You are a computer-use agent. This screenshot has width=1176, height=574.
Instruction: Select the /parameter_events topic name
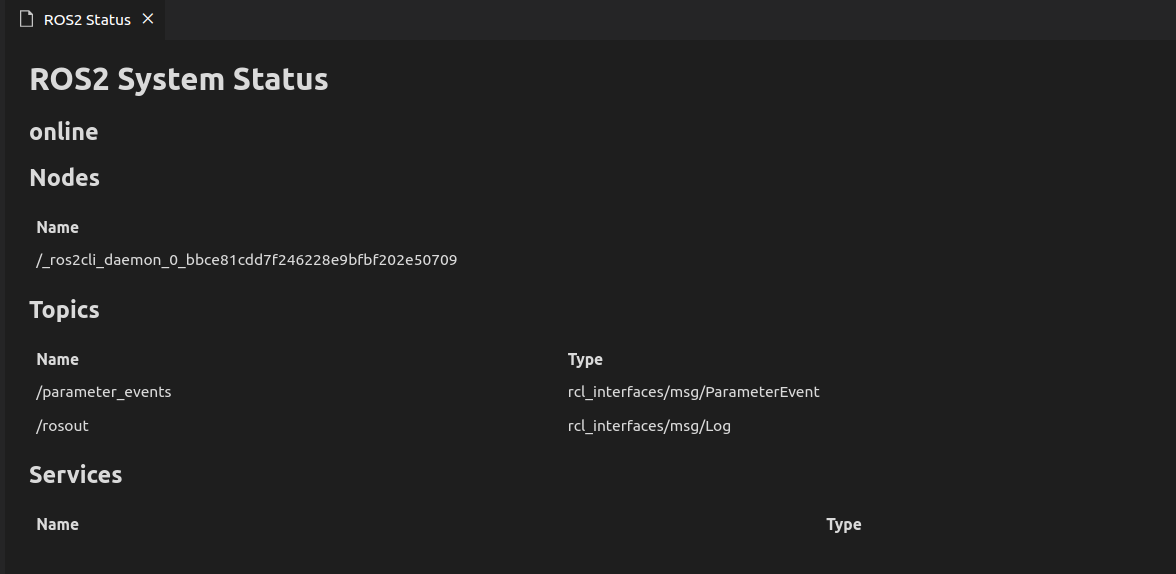(x=104, y=392)
